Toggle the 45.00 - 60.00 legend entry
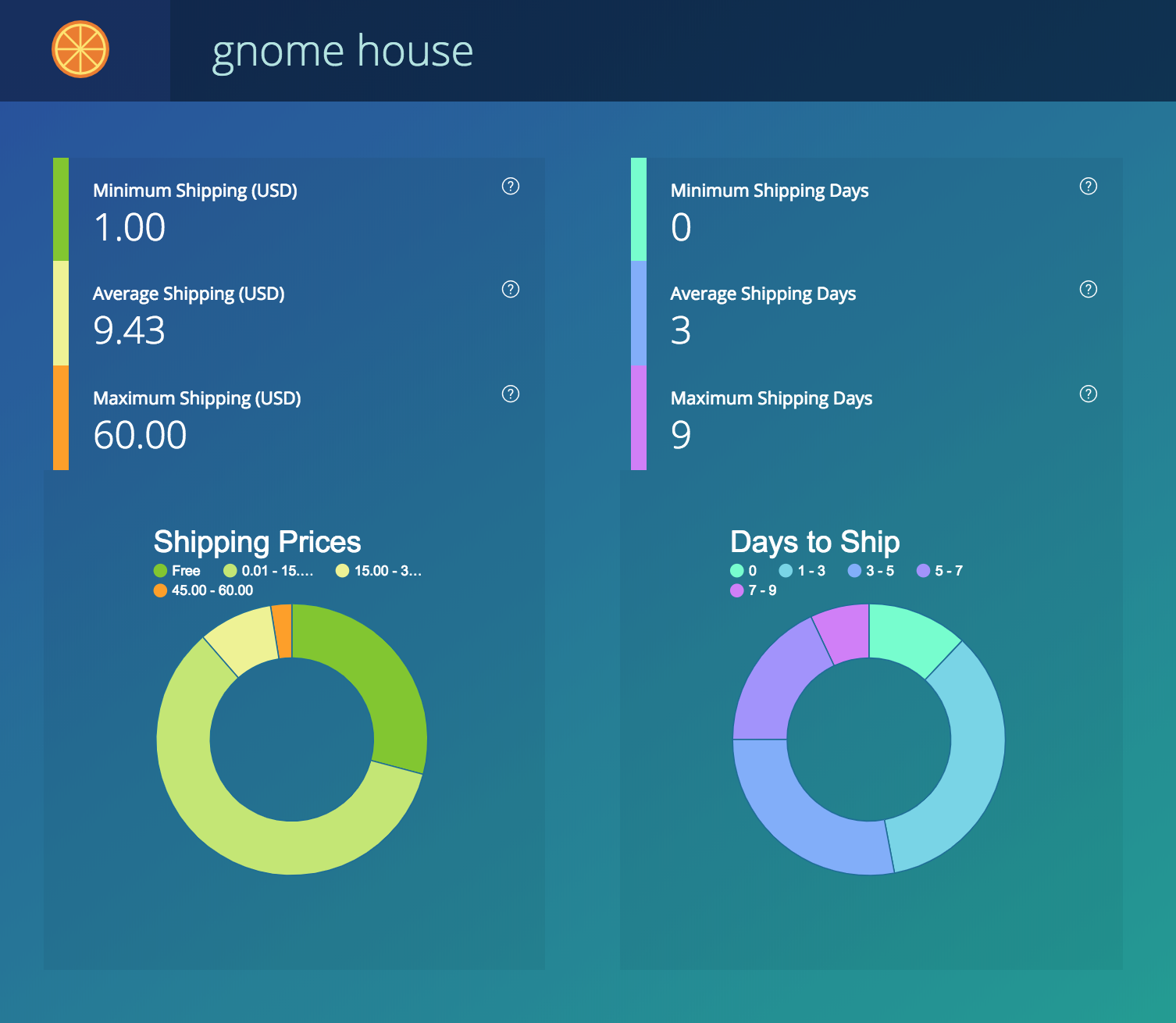This screenshot has height=1023, width=1176. [x=204, y=590]
